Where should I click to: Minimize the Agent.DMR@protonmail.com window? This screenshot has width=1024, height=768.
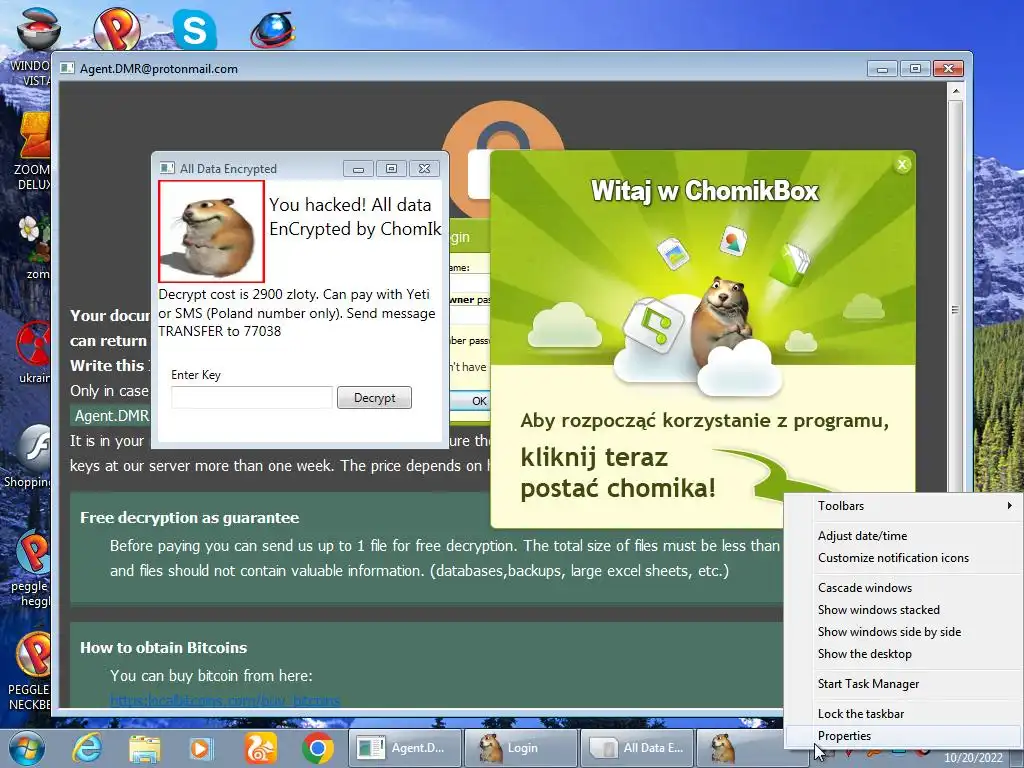tap(882, 69)
